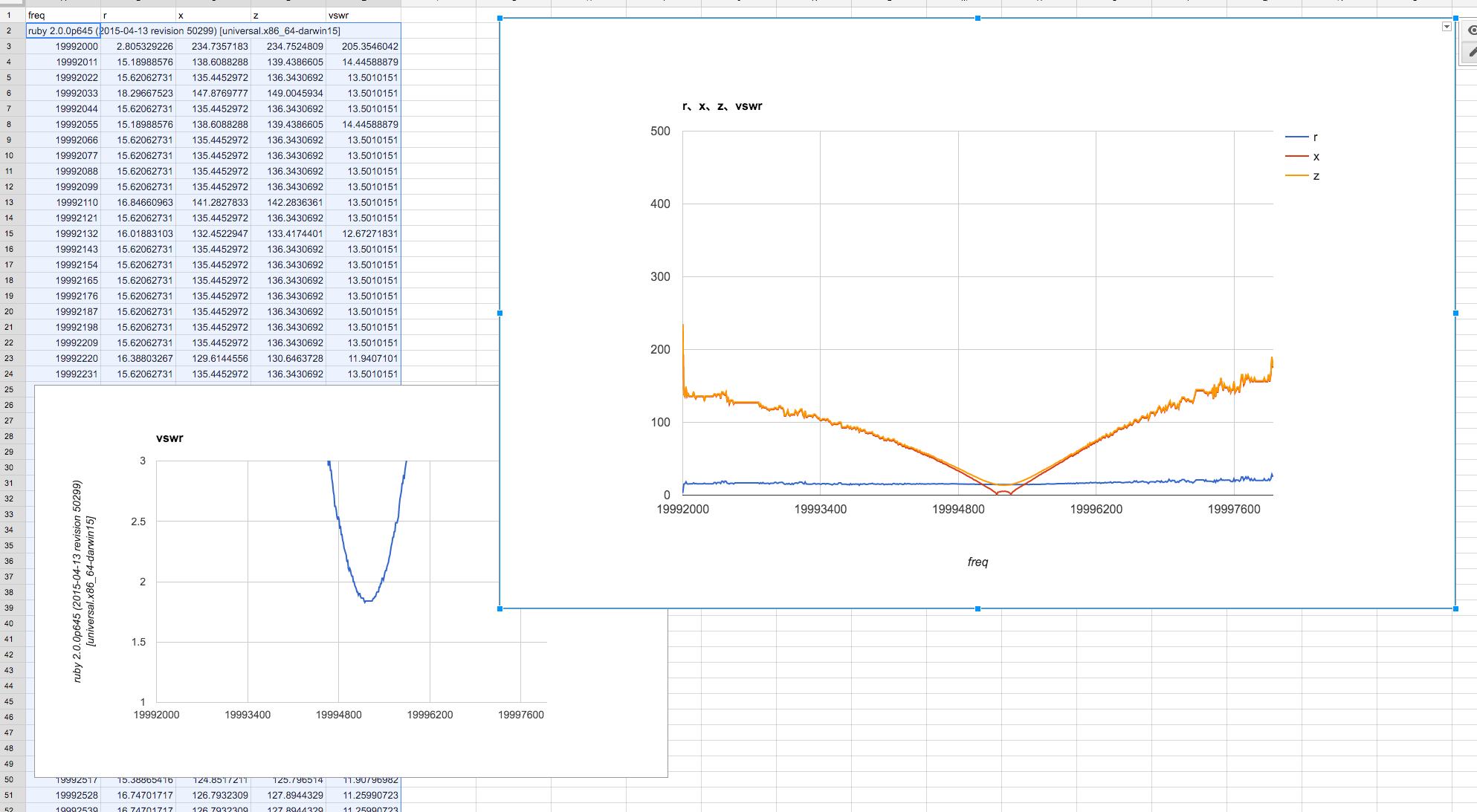Image resolution: width=1477 pixels, height=812 pixels.
Task: Select row 2 header number
Action: pos(9,30)
